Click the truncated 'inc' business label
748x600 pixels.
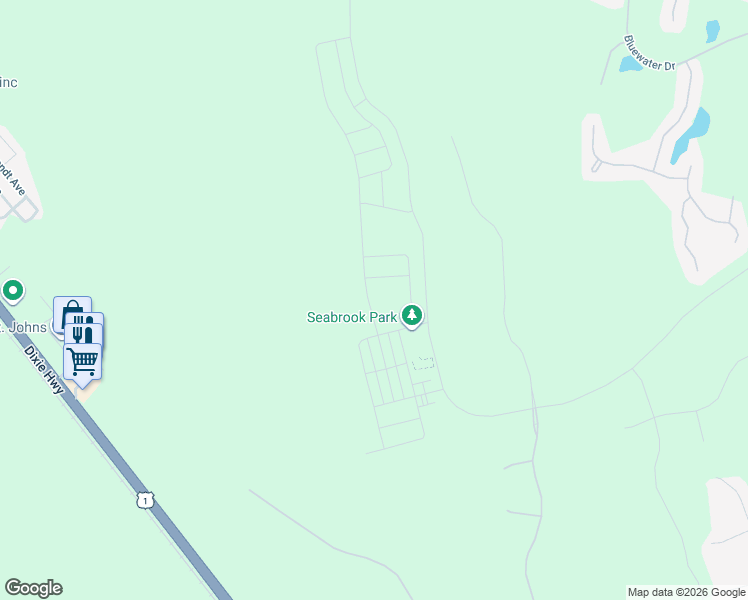(9, 83)
